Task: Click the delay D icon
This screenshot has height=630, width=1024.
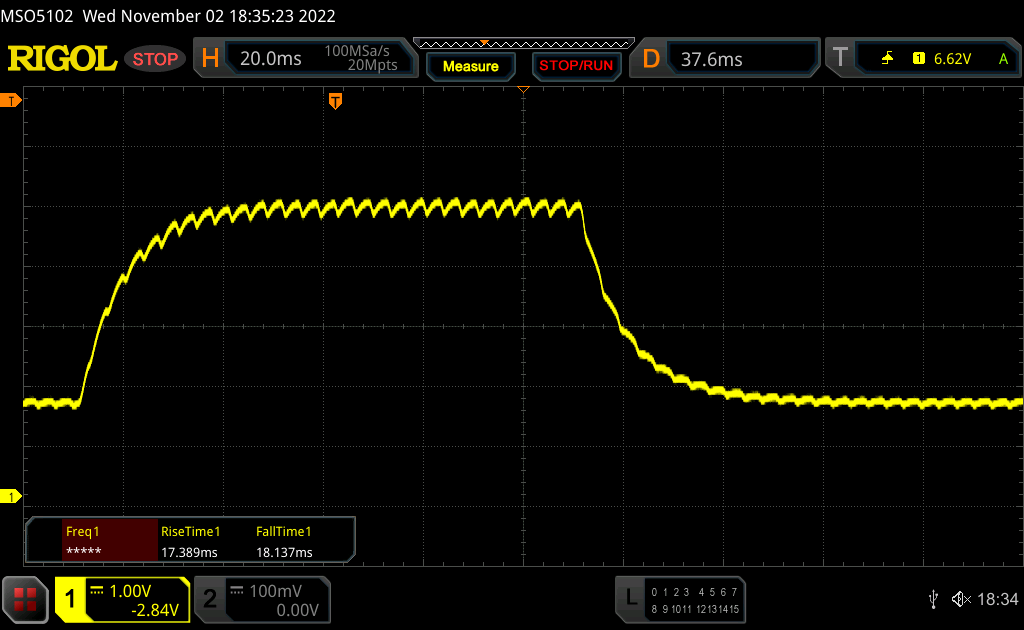Action: point(651,59)
